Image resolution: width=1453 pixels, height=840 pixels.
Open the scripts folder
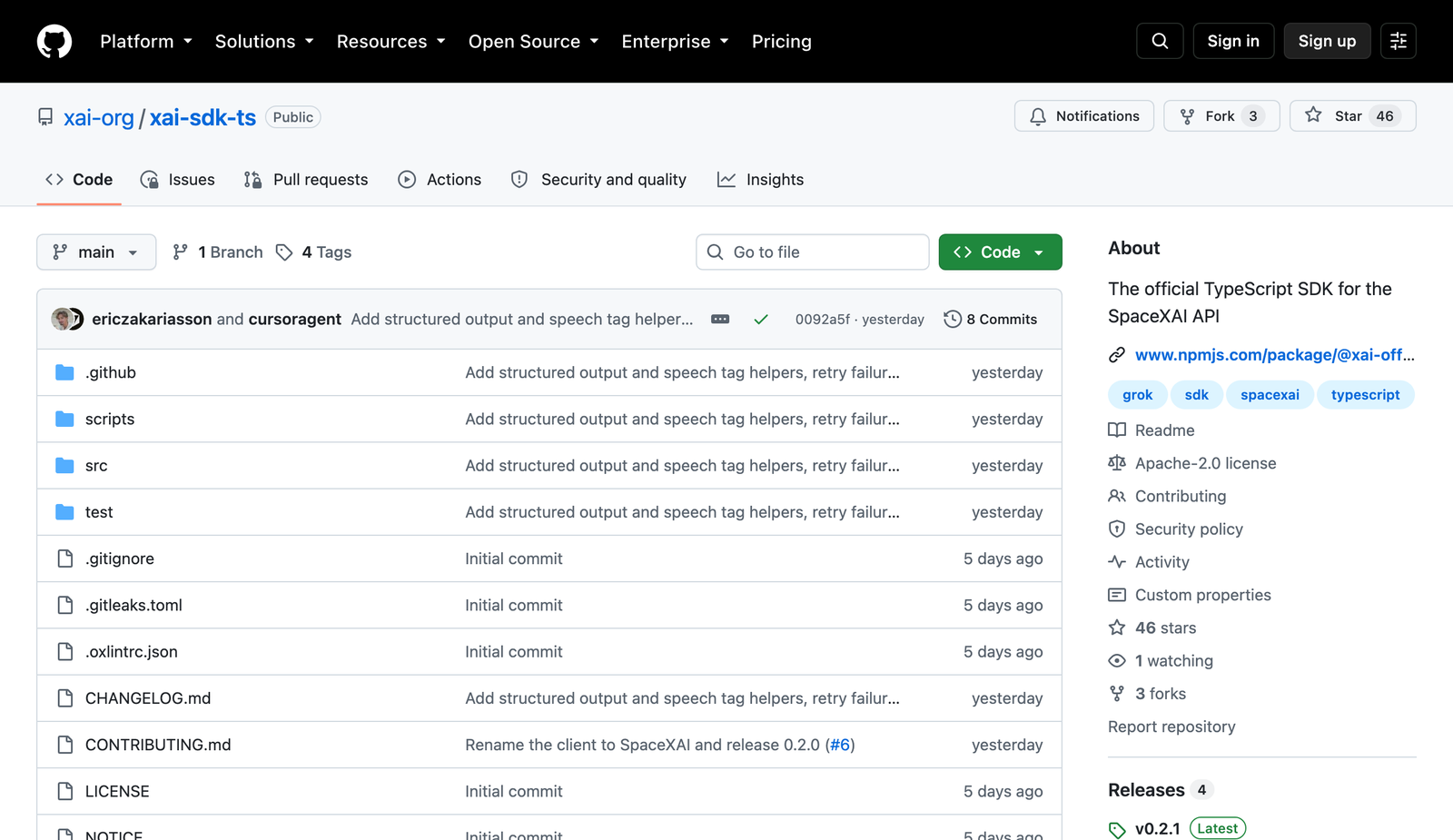click(x=110, y=419)
